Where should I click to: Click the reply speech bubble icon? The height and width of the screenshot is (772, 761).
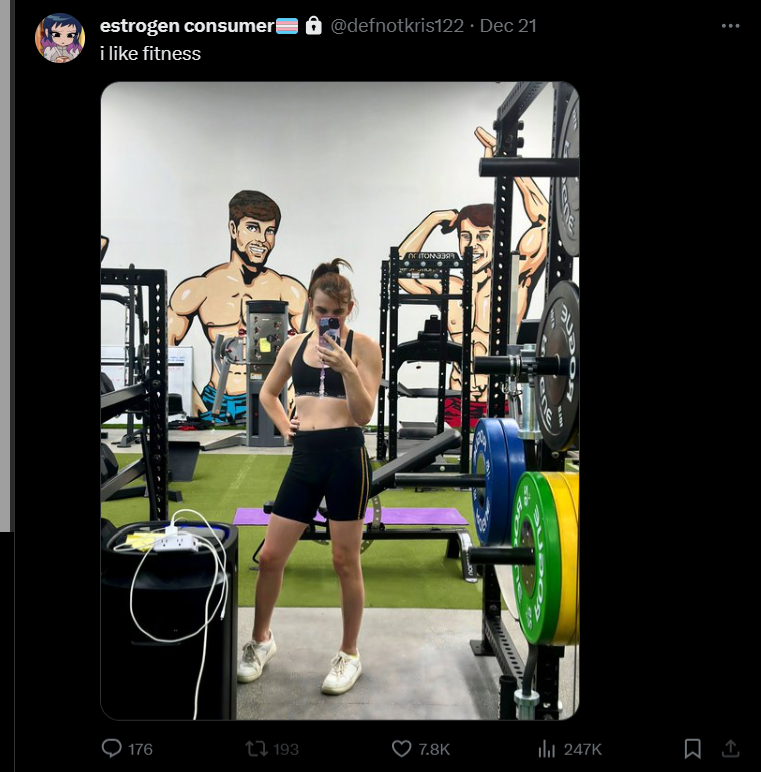(111, 748)
